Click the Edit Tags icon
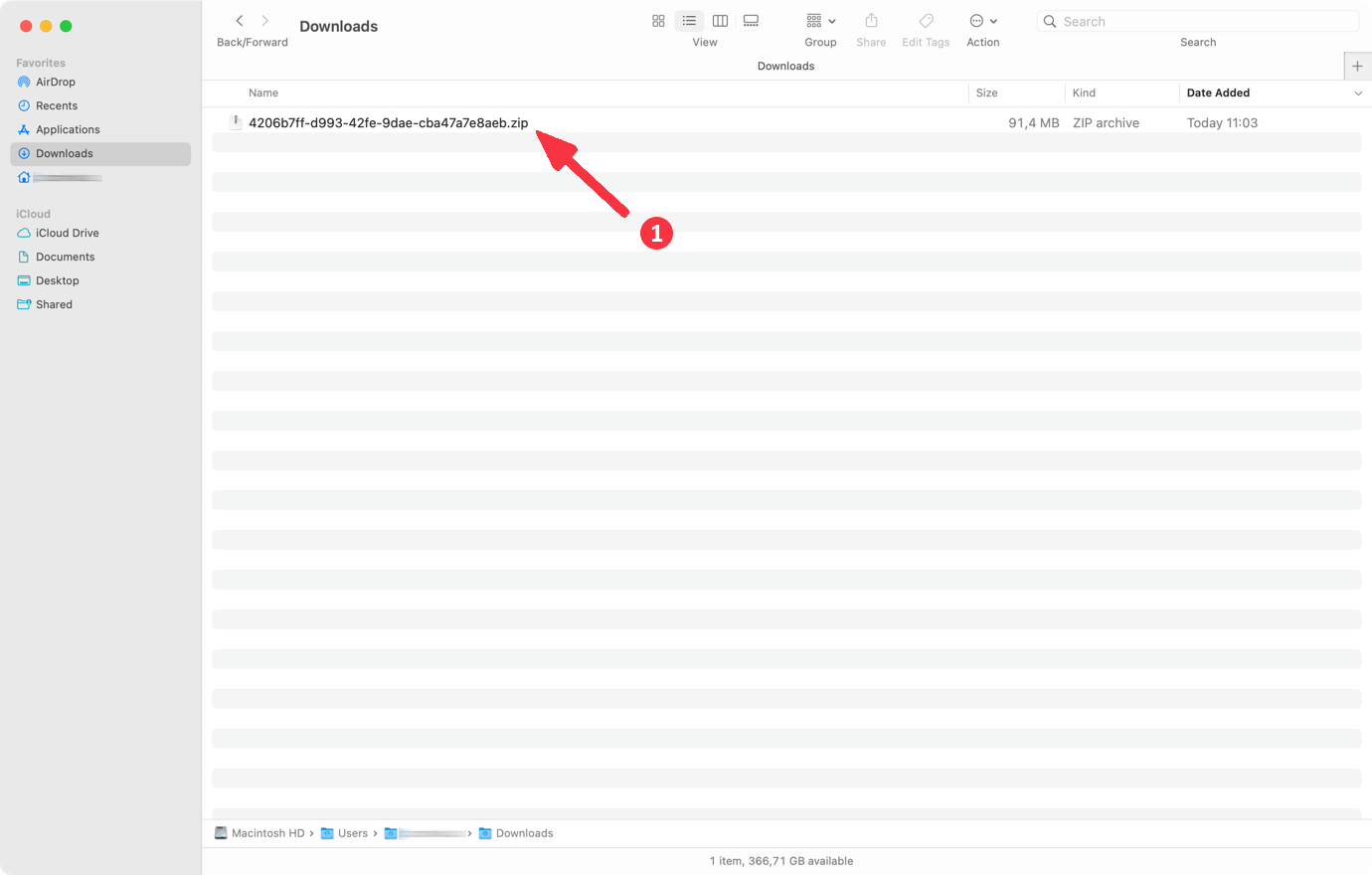This screenshot has width=1372, height=875. (x=926, y=21)
